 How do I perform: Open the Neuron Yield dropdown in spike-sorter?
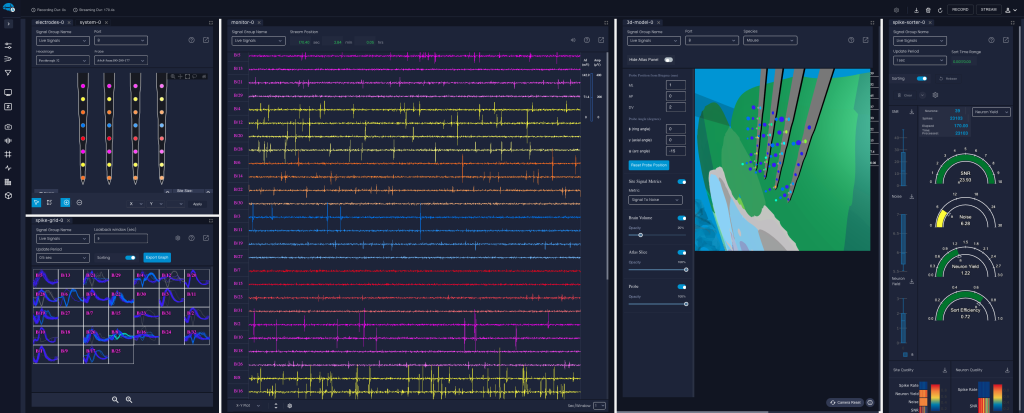point(991,112)
